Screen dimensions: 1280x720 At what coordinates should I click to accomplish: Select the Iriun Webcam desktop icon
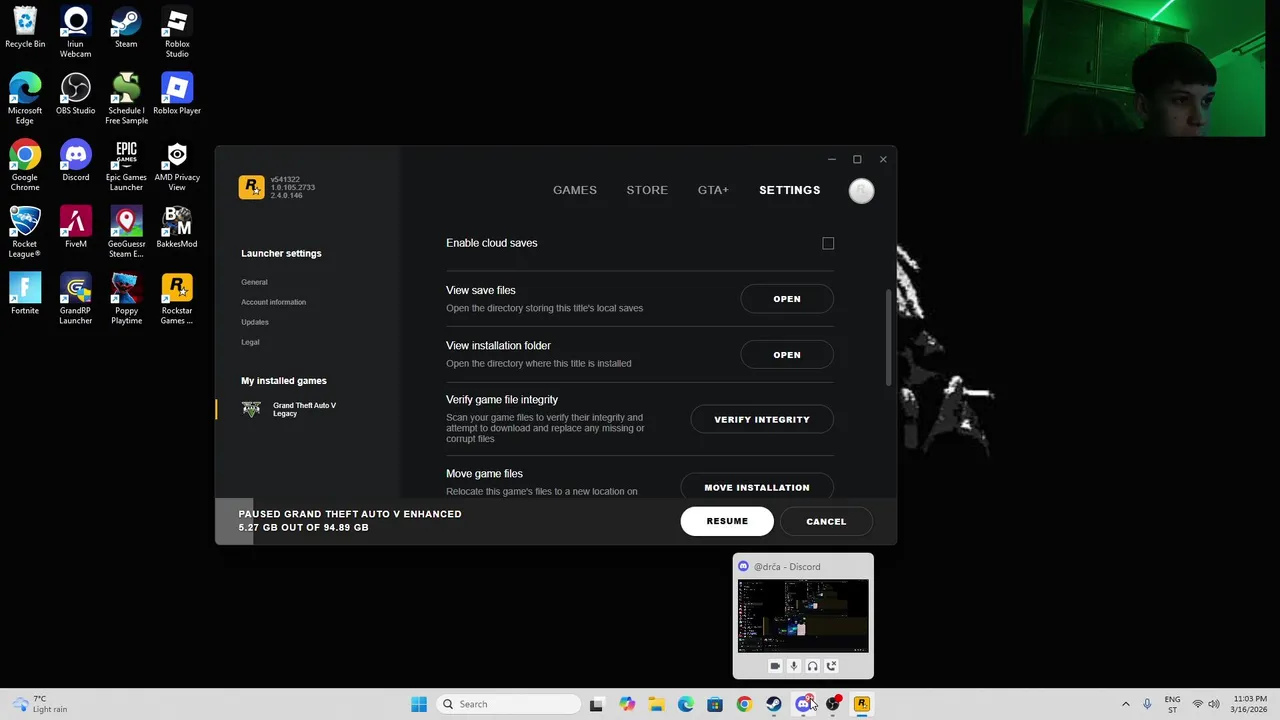click(75, 33)
